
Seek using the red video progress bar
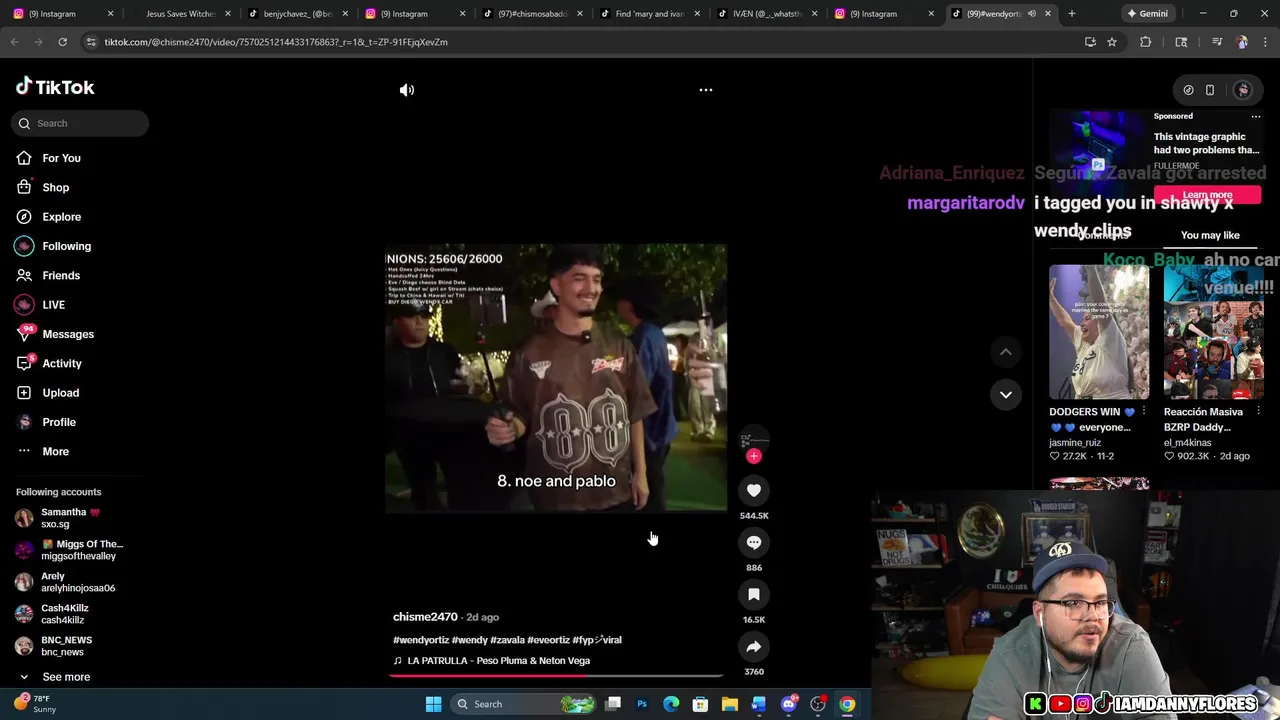(556, 675)
